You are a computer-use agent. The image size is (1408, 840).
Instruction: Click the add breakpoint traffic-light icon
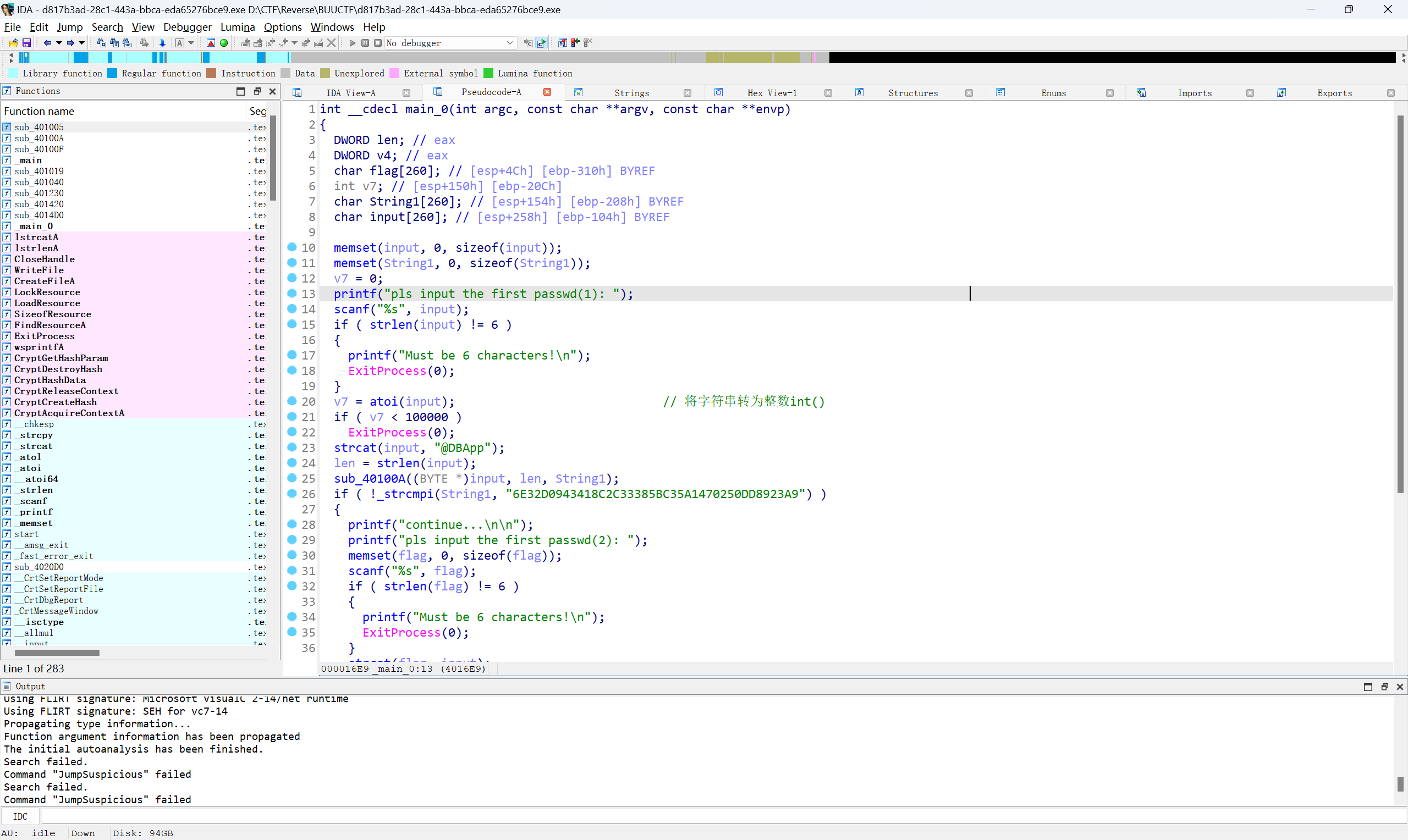point(575,43)
